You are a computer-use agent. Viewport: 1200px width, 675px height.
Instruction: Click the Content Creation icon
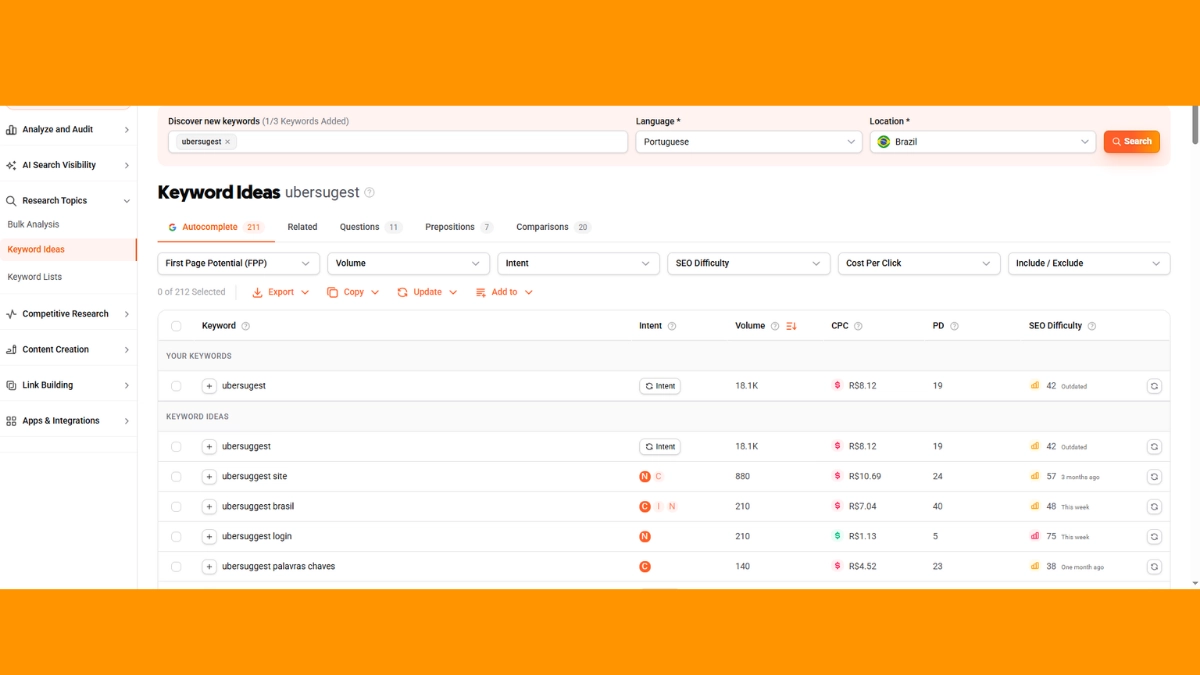pos(11,350)
